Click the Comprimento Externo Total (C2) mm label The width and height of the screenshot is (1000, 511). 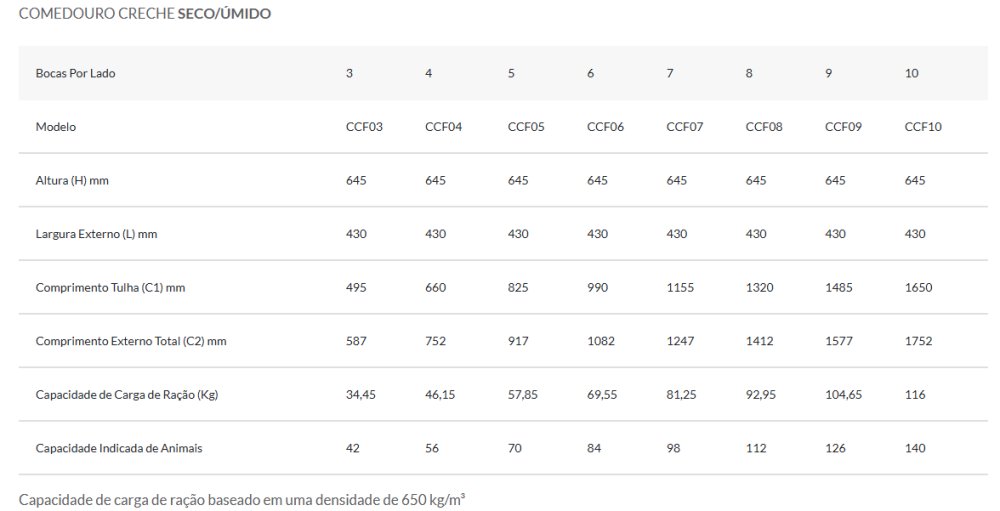point(131,341)
